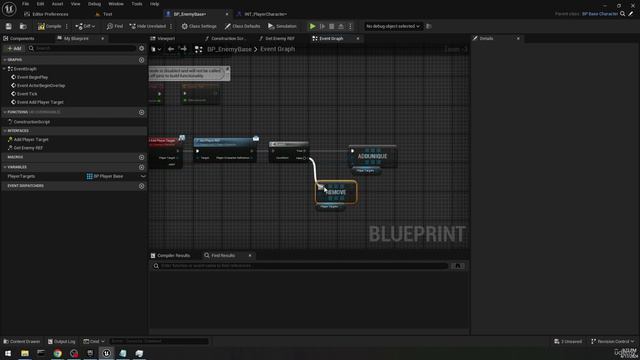Add a new function with plus icon
The width and height of the screenshot is (640, 360).
point(142,112)
